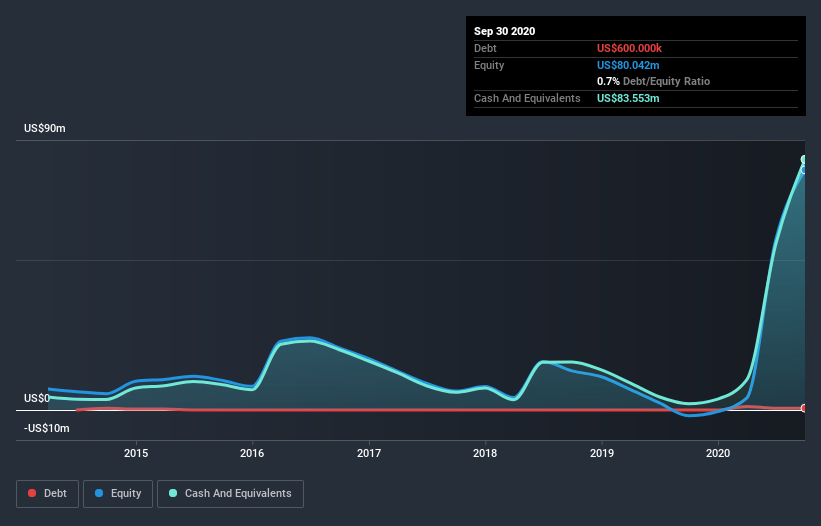Click the US$90m y-axis label
Image resolution: width=821 pixels, height=526 pixels.
click(45, 128)
